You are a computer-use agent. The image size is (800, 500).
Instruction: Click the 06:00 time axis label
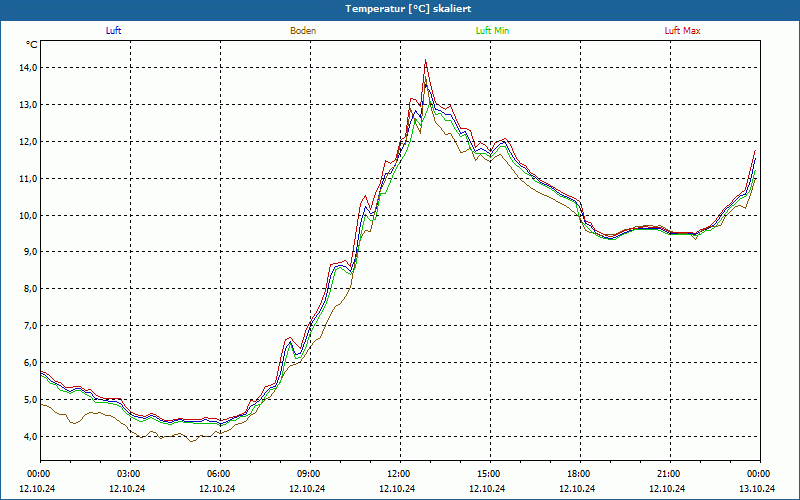[x=219, y=474]
